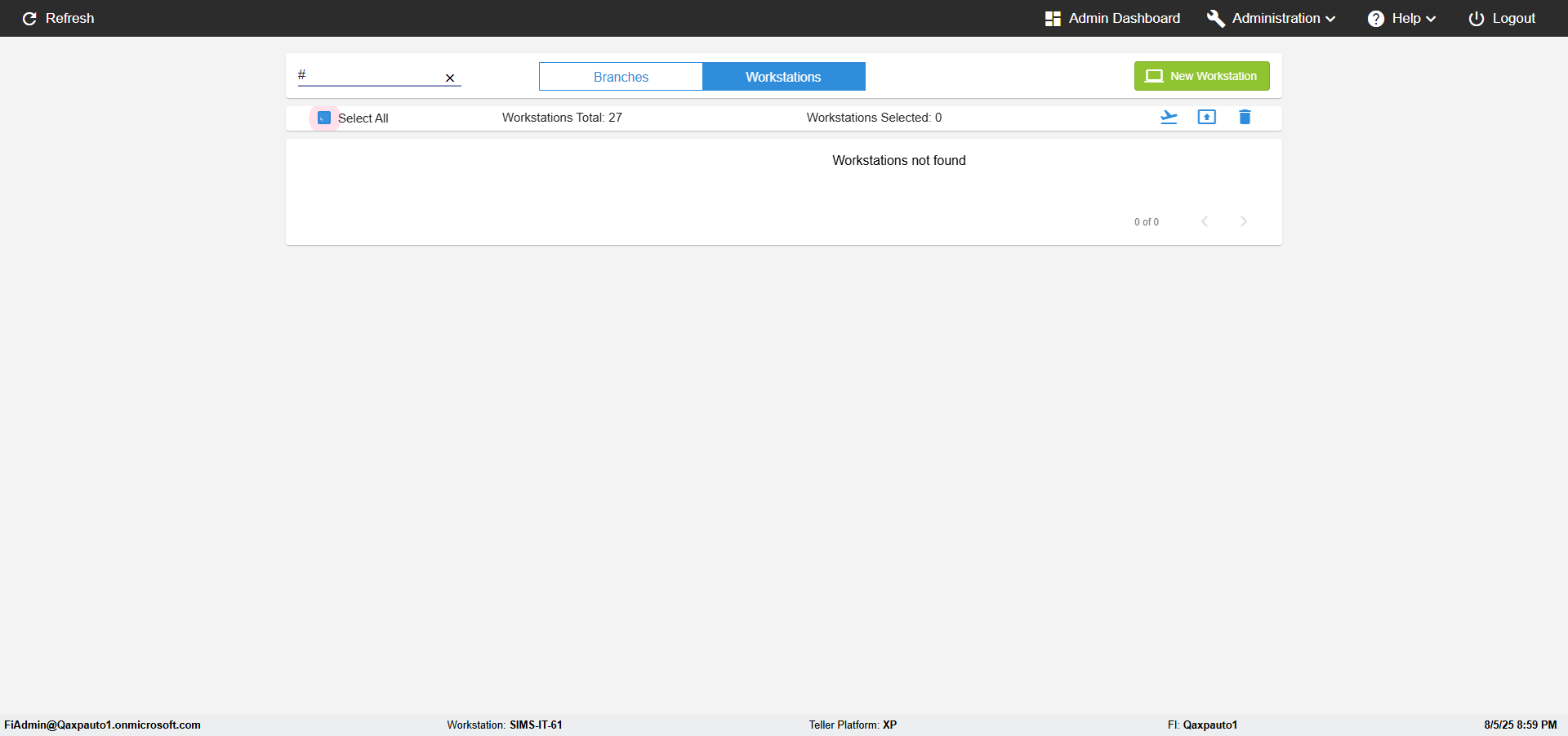Log out using the Logout label

click(1513, 18)
